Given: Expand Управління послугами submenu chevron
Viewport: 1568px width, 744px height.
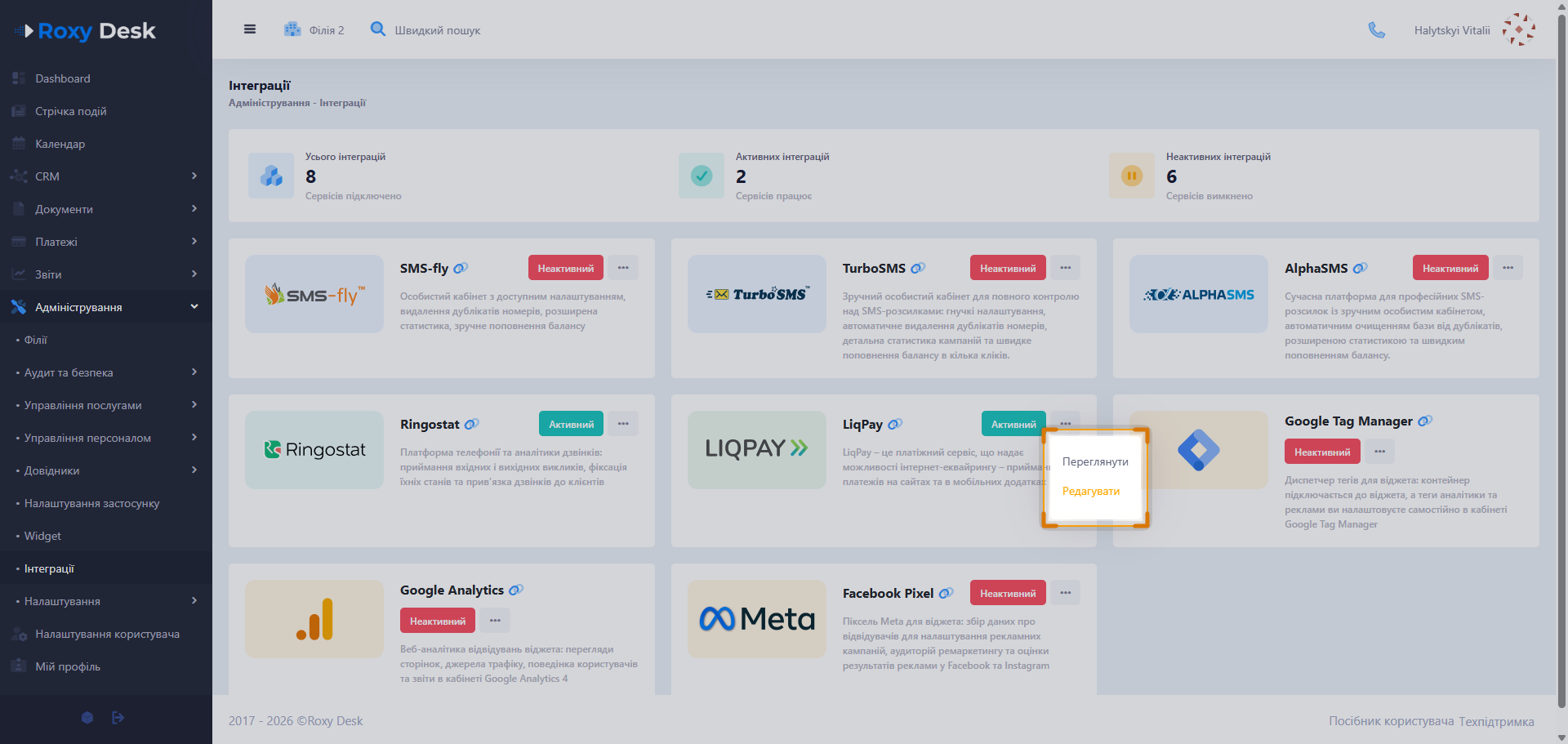Looking at the screenshot, I should [x=194, y=404].
